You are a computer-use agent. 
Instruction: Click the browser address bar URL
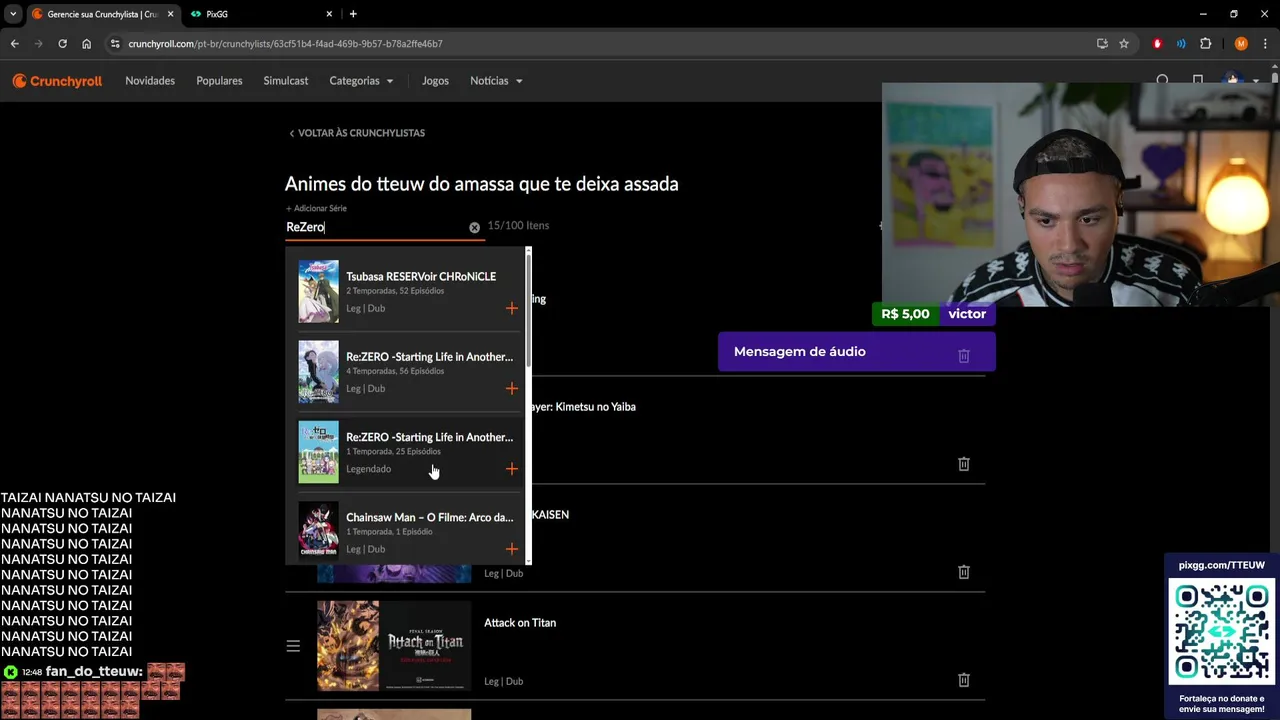click(285, 44)
